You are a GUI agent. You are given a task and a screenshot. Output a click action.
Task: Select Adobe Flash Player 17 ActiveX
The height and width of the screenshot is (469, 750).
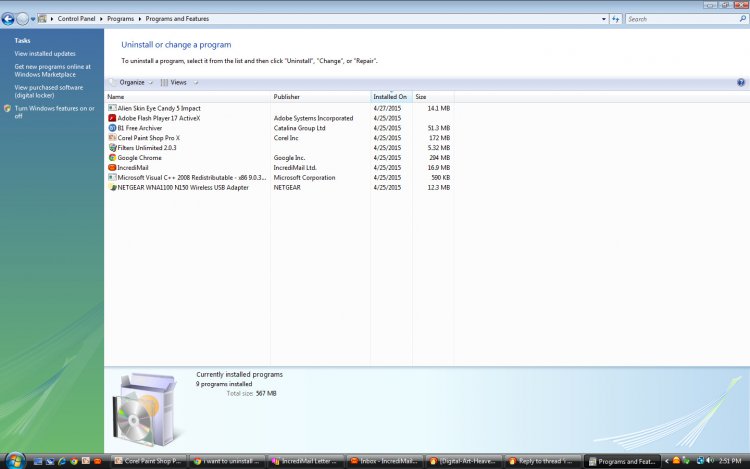[x=159, y=118]
